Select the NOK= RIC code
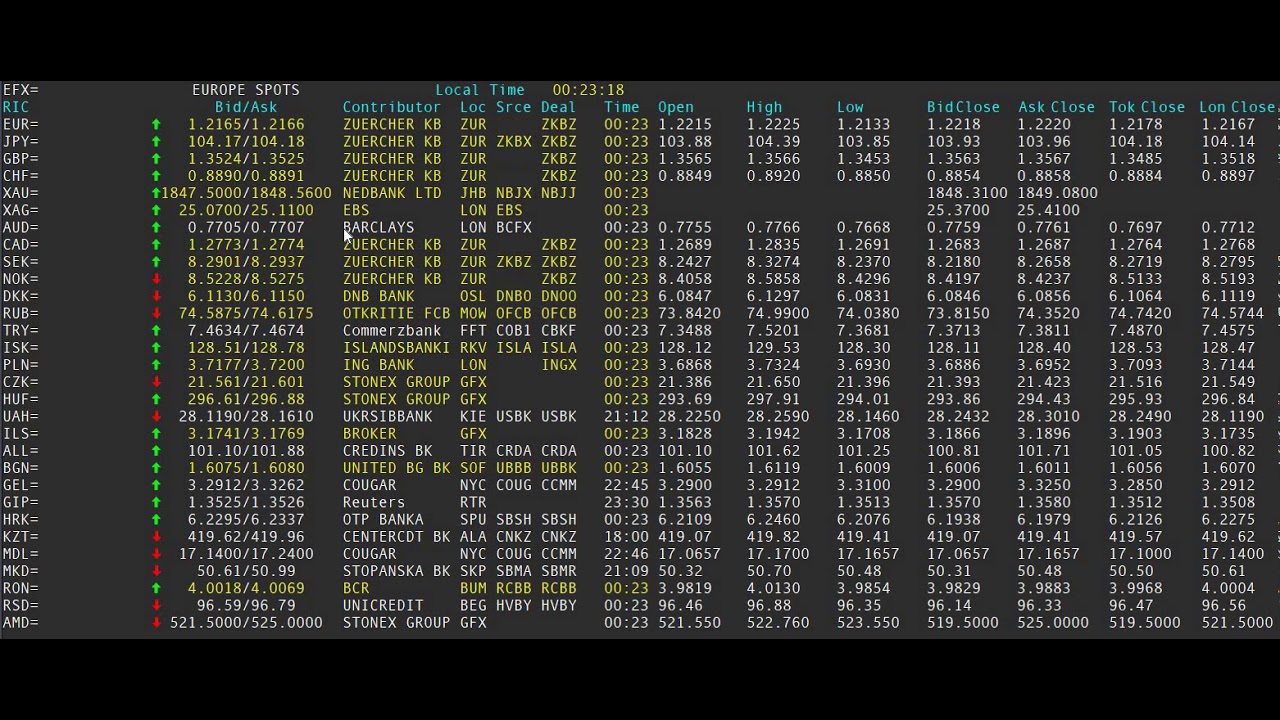 point(21,279)
